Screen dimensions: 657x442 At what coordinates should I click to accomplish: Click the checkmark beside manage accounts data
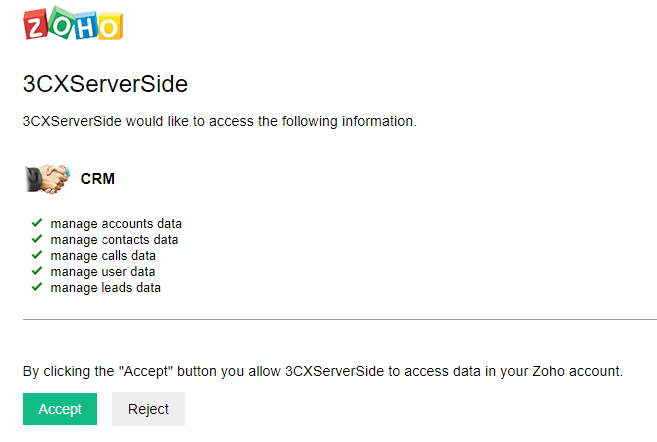pyautogui.click(x=37, y=222)
